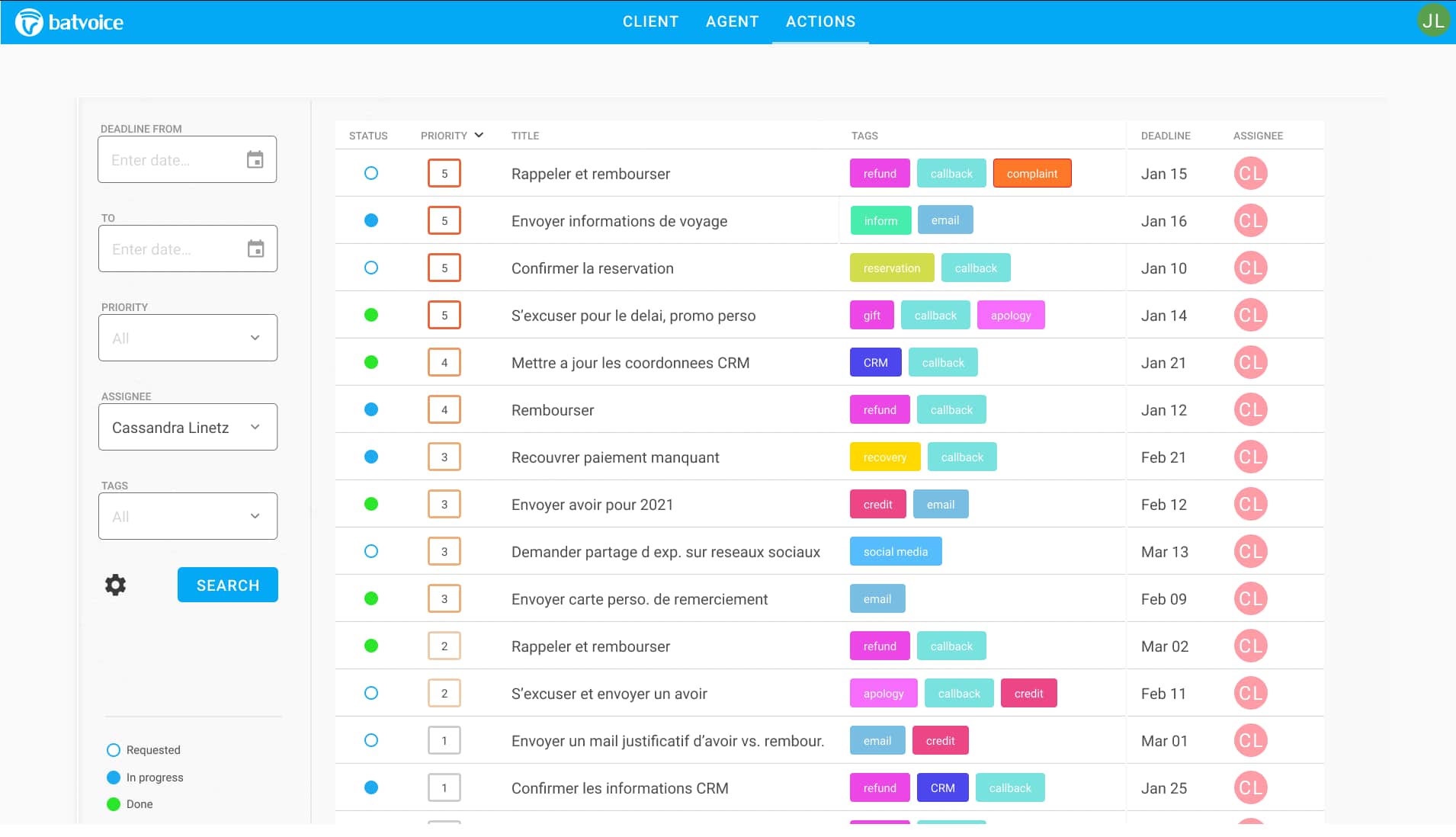
Task: Click the green Done legend dot
Action: 114,804
